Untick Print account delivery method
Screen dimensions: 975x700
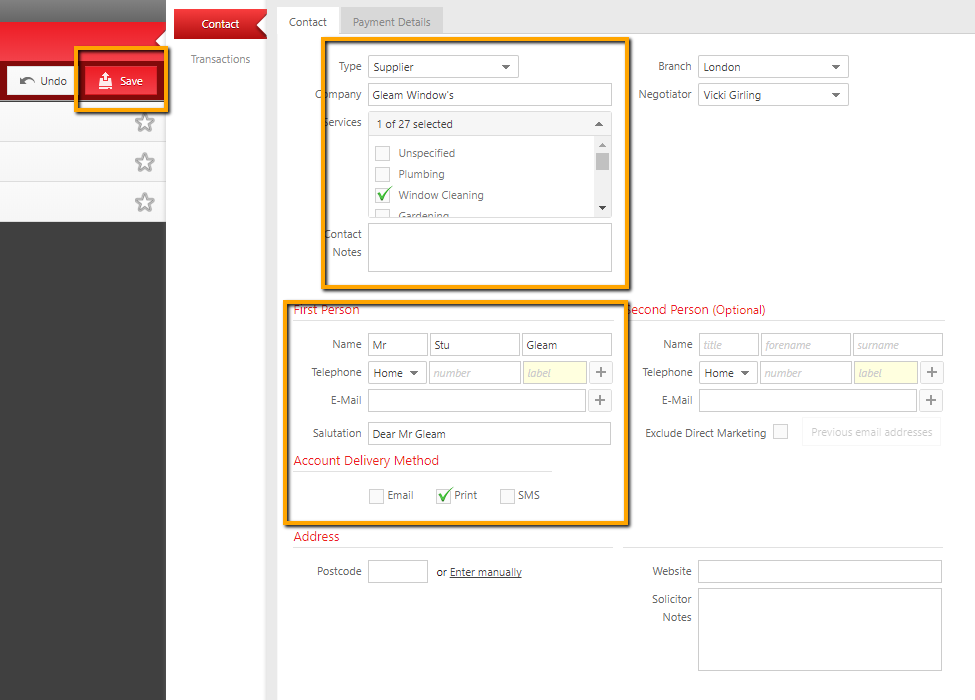click(x=443, y=495)
